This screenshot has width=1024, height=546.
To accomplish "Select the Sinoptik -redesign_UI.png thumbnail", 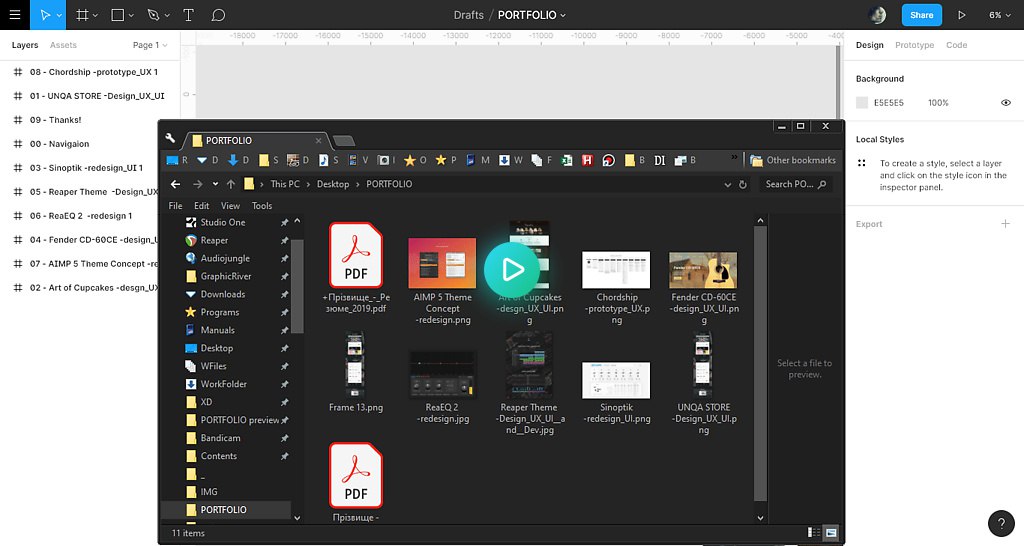I will tap(616, 380).
